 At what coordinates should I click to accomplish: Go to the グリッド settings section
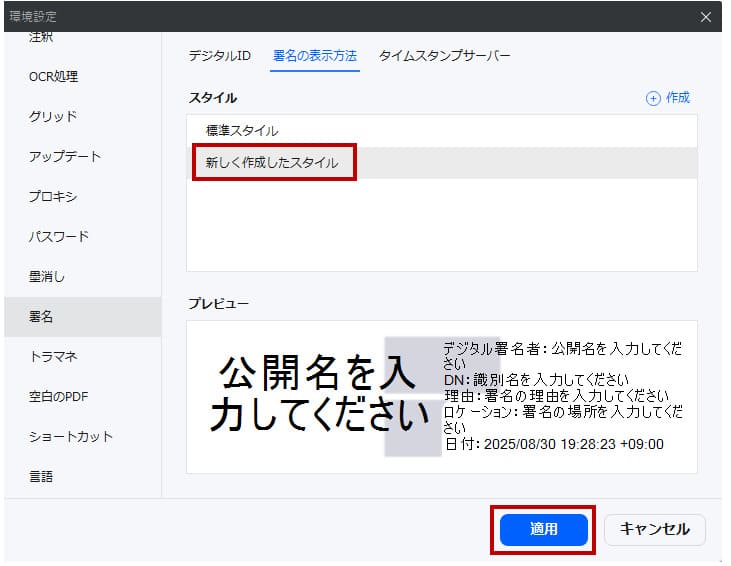pyautogui.click(x=53, y=117)
